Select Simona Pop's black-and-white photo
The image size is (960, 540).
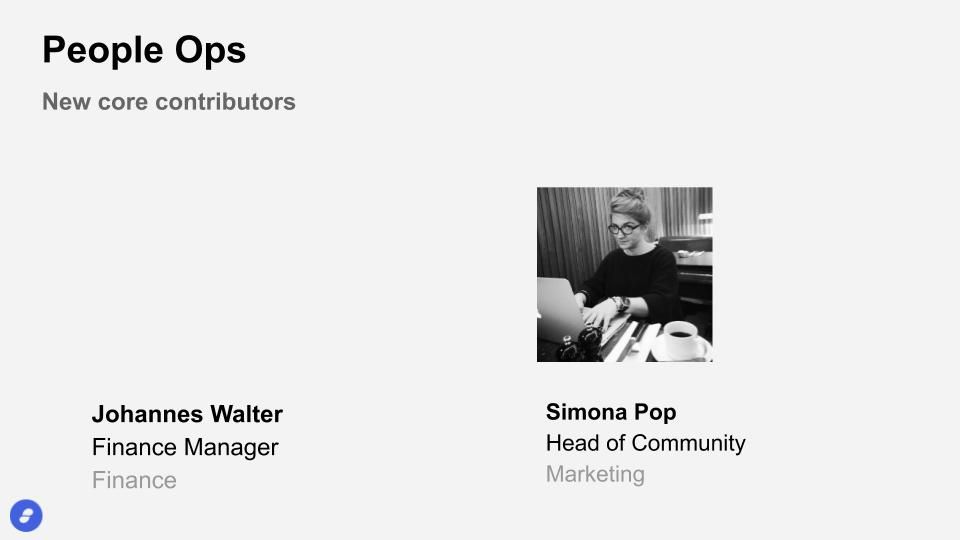pos(624,274)
